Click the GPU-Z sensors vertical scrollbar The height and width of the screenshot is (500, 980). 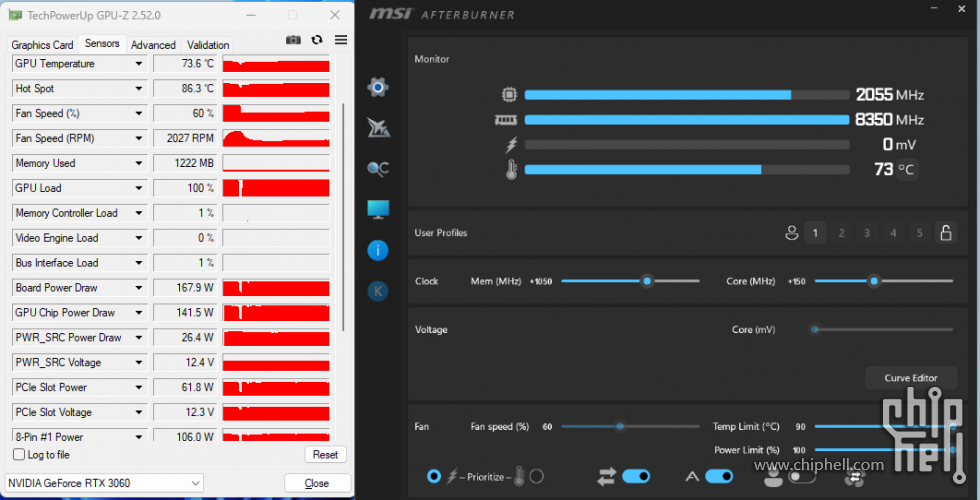[342, 218]
